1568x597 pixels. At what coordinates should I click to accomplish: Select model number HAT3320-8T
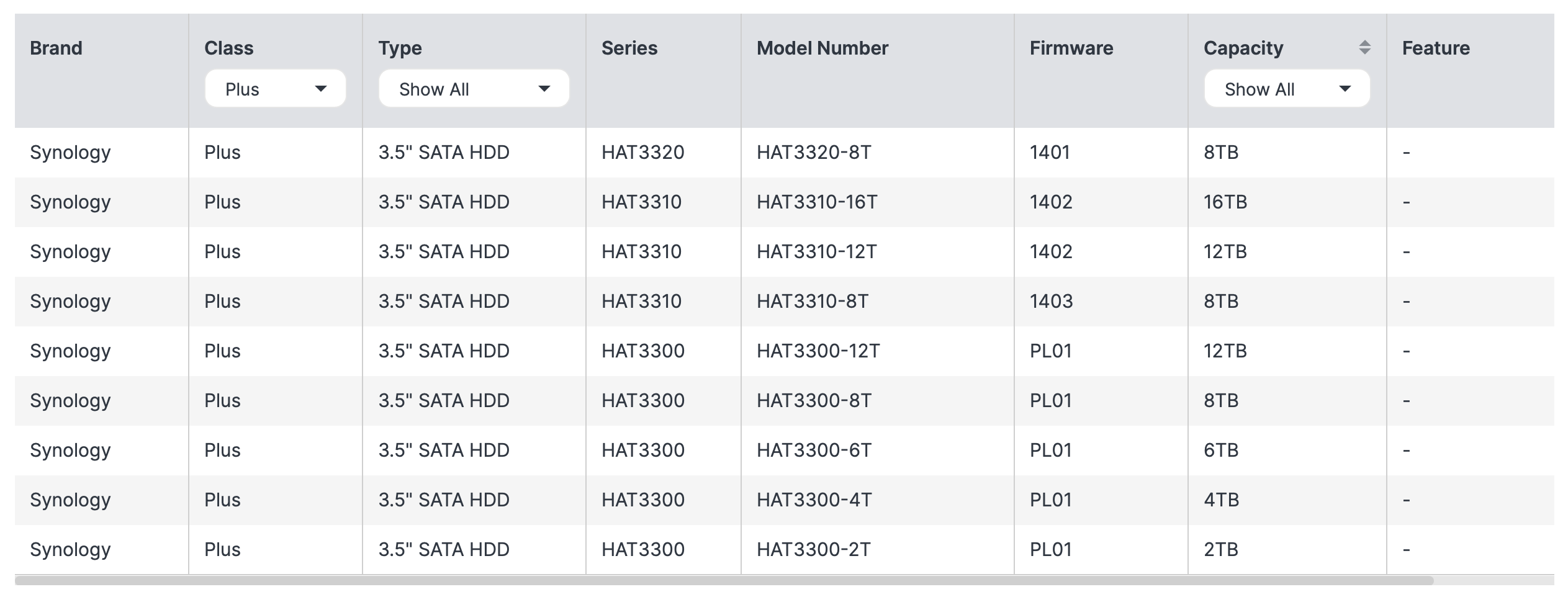(814, 152)
